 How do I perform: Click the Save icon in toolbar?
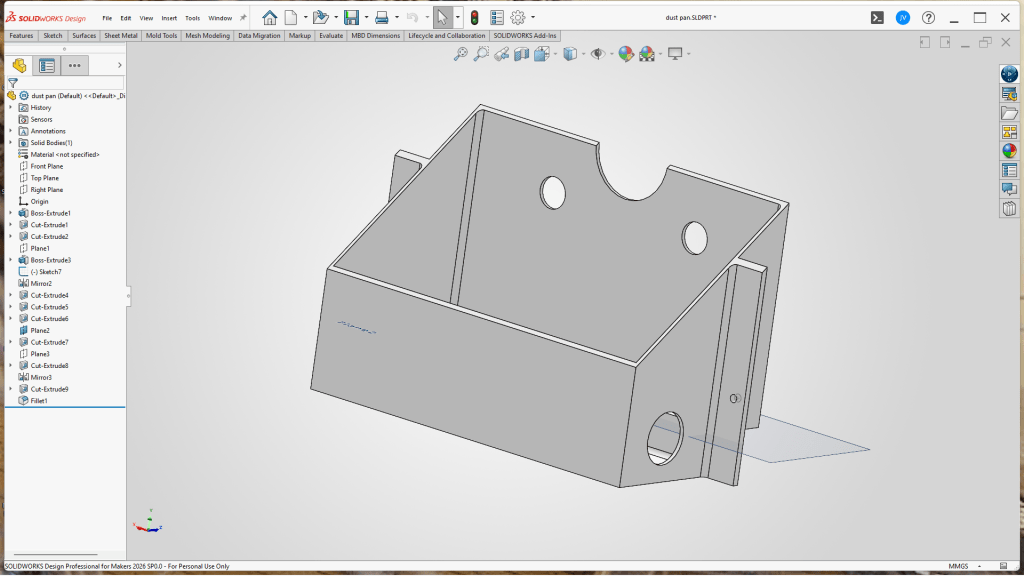point(351,17)
